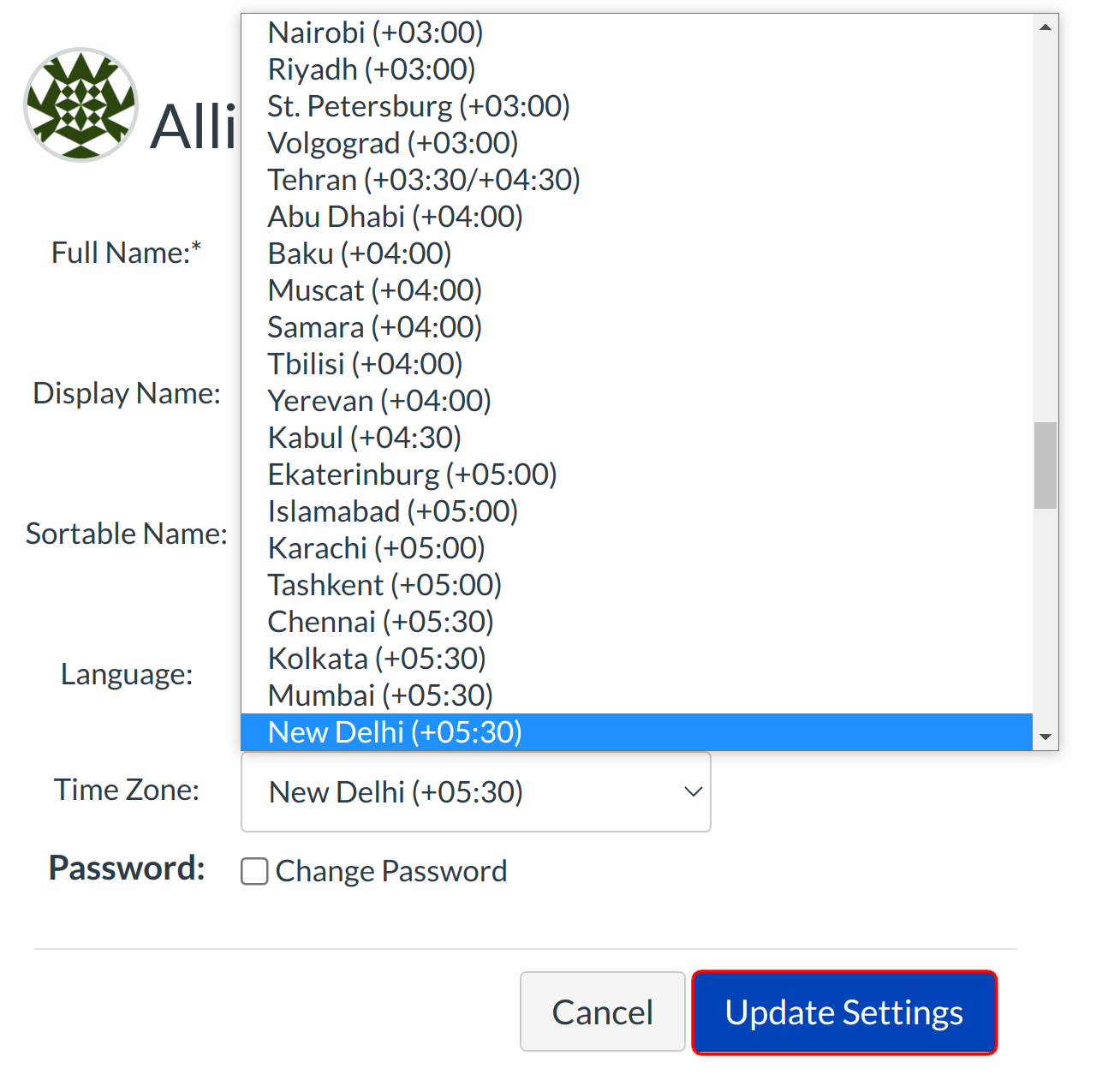1108x1092 pixels.
Task: Pick Ekaterinburg (+05:00) timezone
Action: click(x=412, y=474)
